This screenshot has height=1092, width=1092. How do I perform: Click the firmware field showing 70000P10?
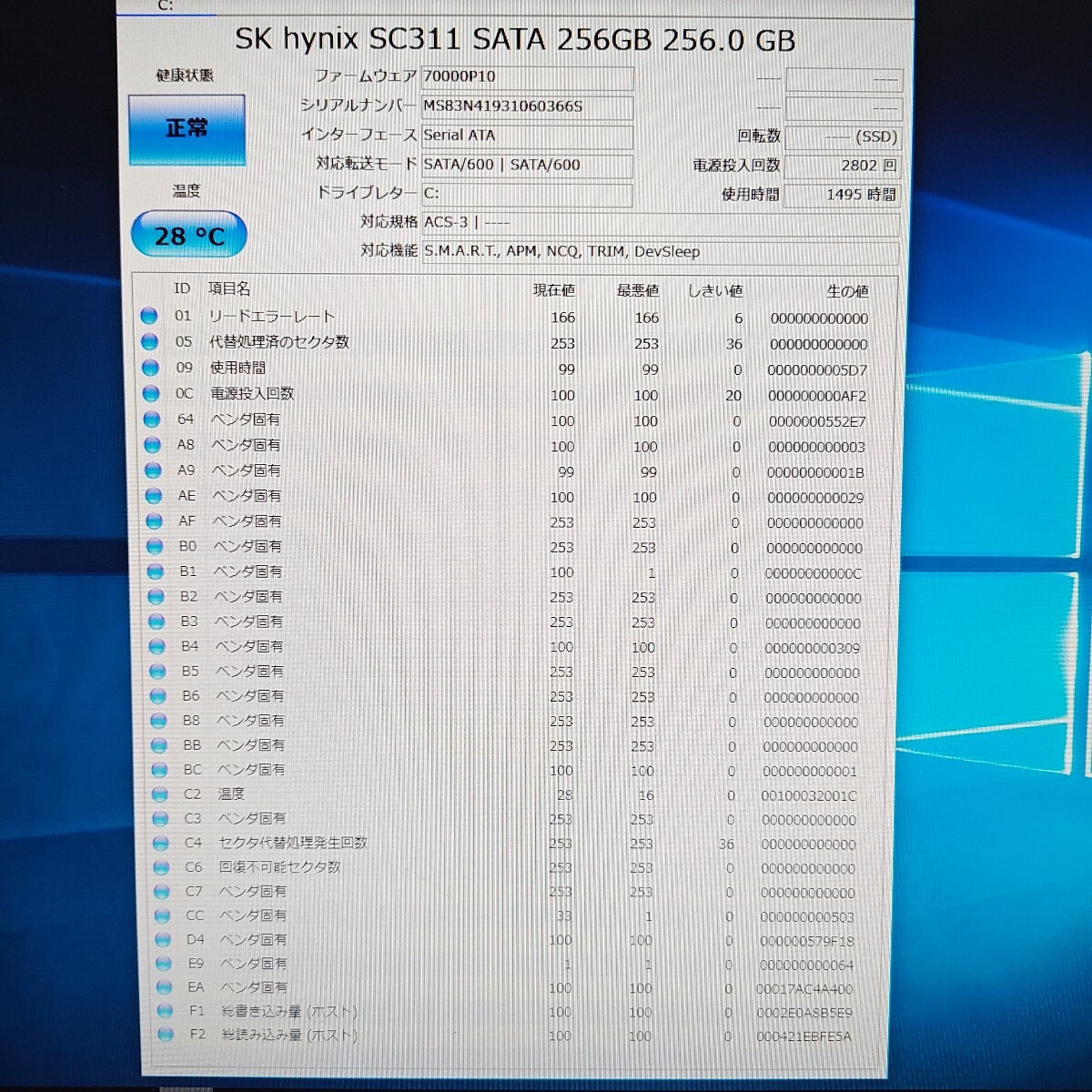527,77
